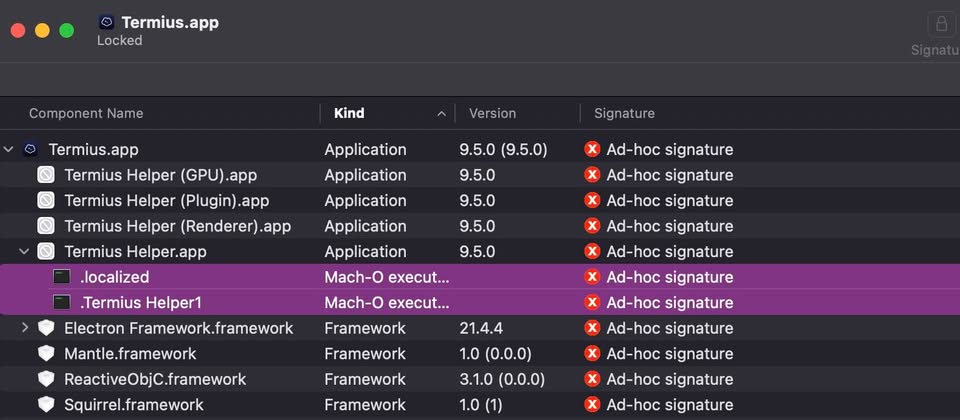Expand the Electron Framework.framework row
Viewport: 960px width, 420px height.
25,328
